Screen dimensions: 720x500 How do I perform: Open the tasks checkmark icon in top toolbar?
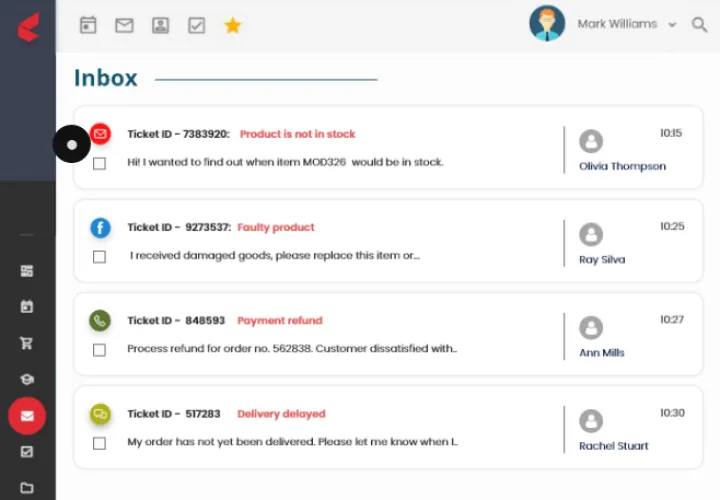[197, 25]
